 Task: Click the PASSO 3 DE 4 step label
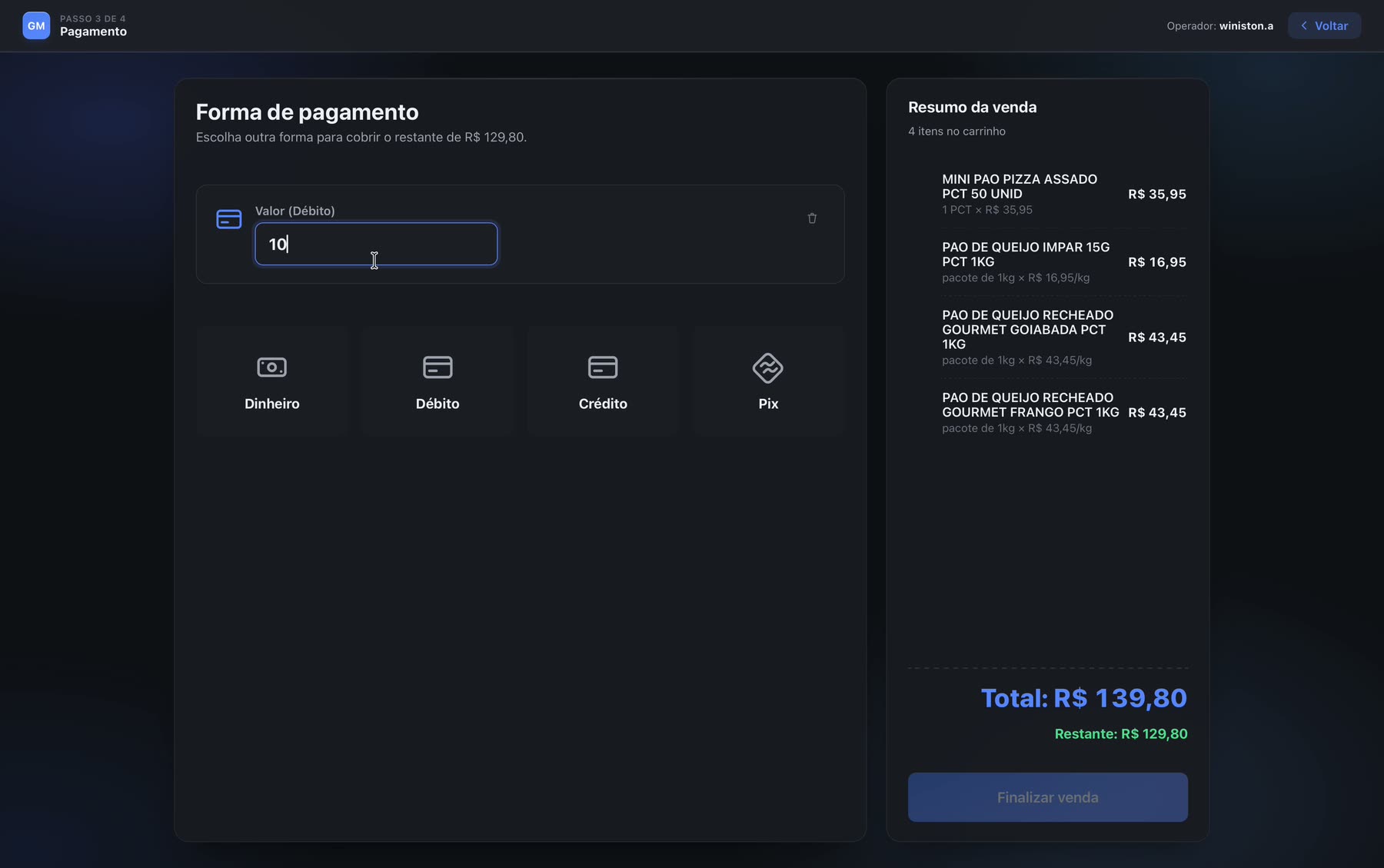(93, 18)
